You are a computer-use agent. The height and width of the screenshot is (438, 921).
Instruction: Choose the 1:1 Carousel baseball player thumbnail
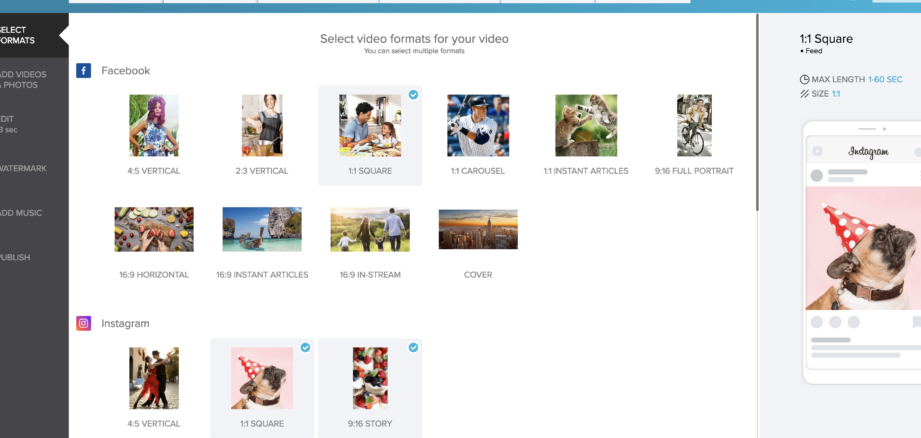(x=478, y=126)
